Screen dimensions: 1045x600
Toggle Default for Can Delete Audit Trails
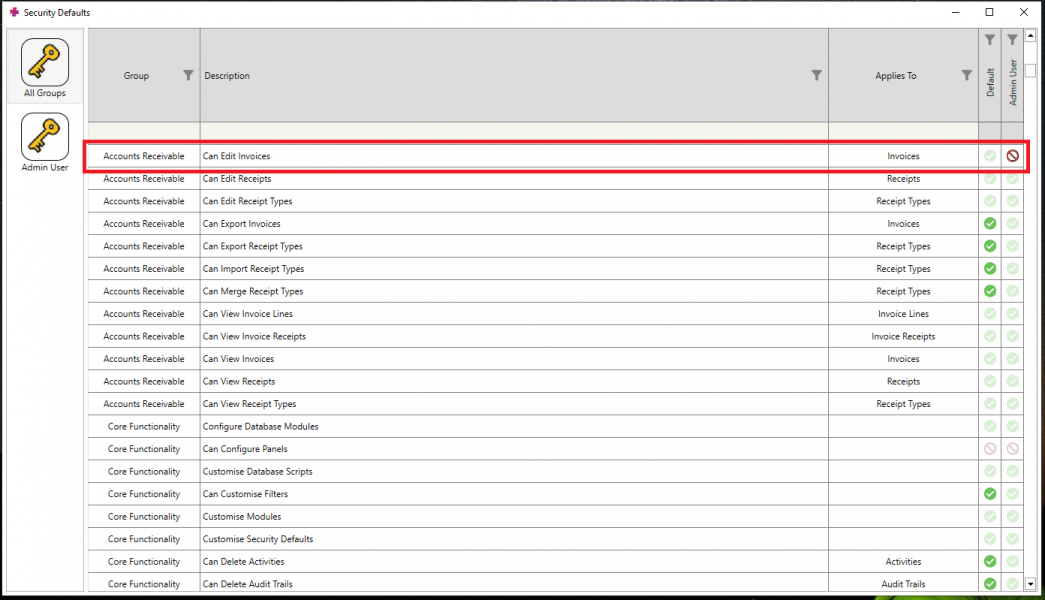[990, 584]
